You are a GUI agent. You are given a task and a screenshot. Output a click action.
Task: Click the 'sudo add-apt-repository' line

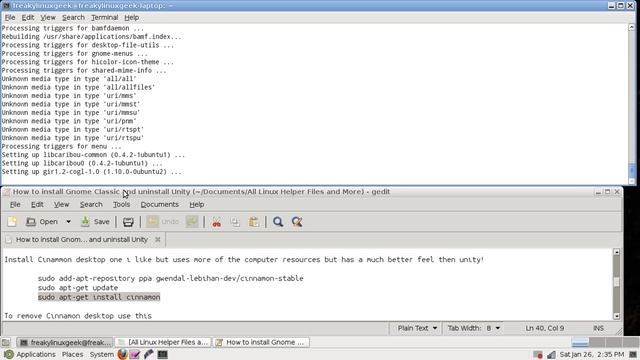pos(171,278)
